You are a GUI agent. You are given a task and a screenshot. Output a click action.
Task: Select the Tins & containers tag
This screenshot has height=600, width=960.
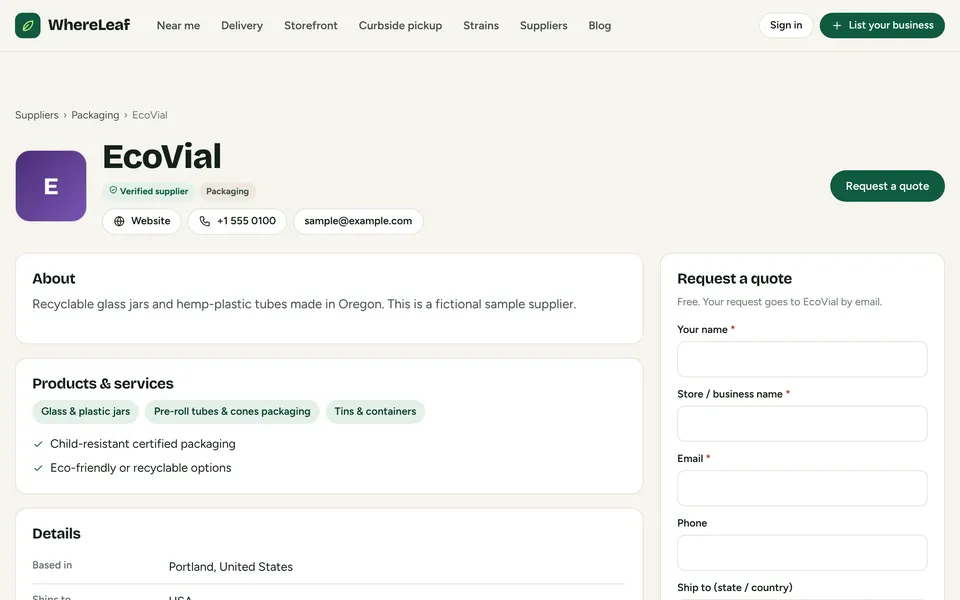[375, 411]
